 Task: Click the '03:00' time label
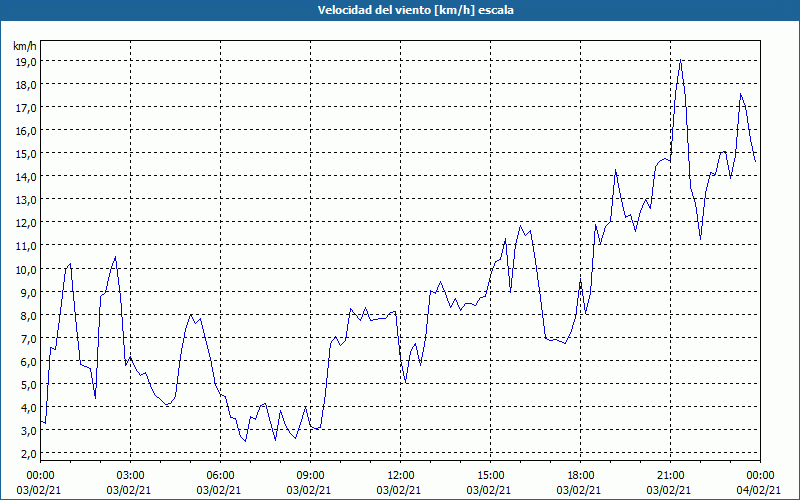130,476
